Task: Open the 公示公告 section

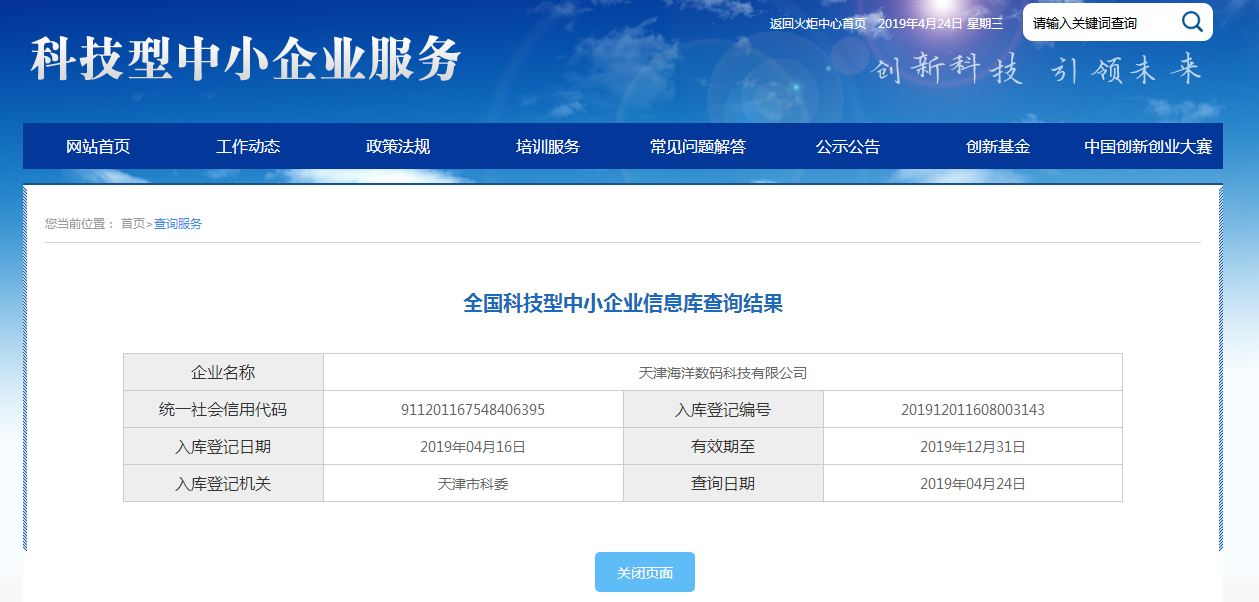Action: pyautogui.click(x=848, y=147)
